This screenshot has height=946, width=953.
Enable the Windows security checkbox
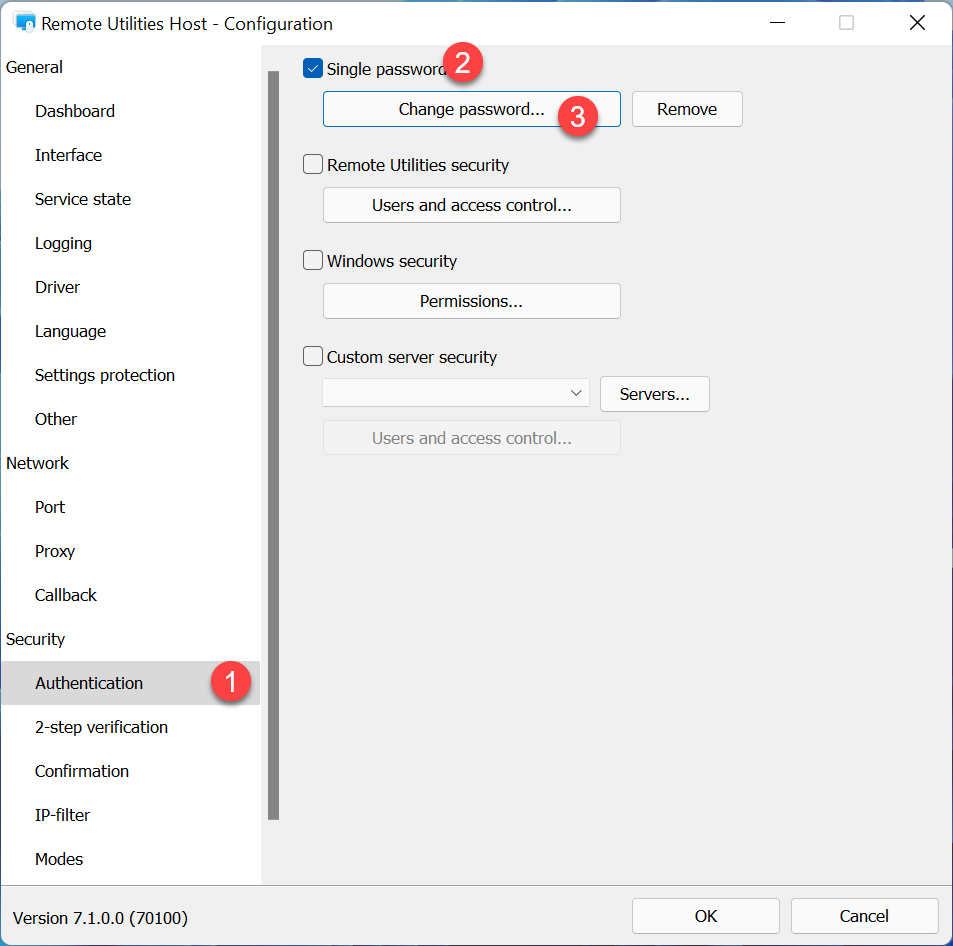pyautogui.click(x=313, y=261)
